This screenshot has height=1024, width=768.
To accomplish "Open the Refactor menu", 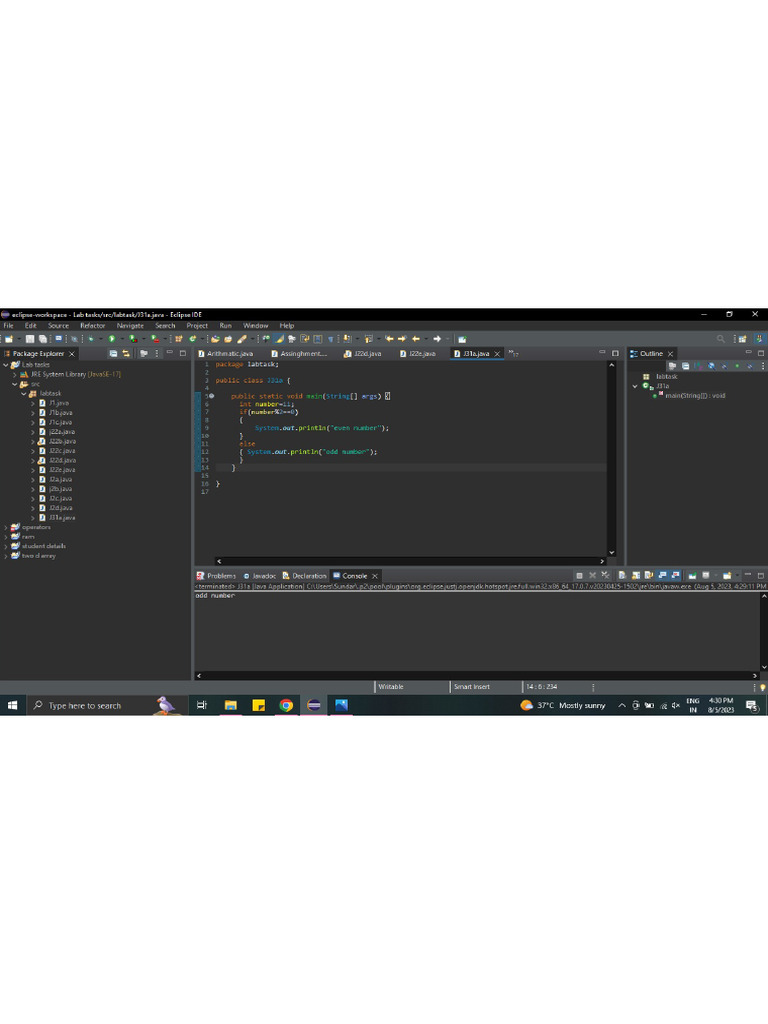I will 92,325.
